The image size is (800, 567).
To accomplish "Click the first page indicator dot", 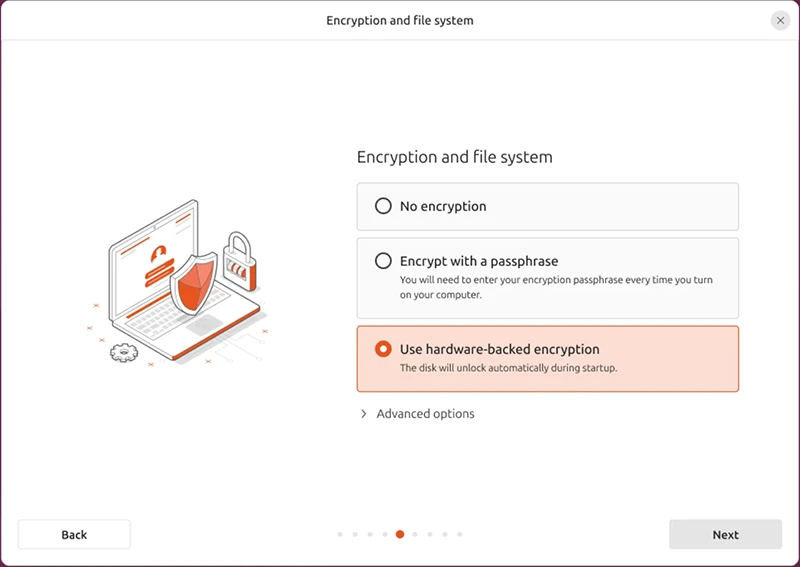I will click(x=340, y=534).
